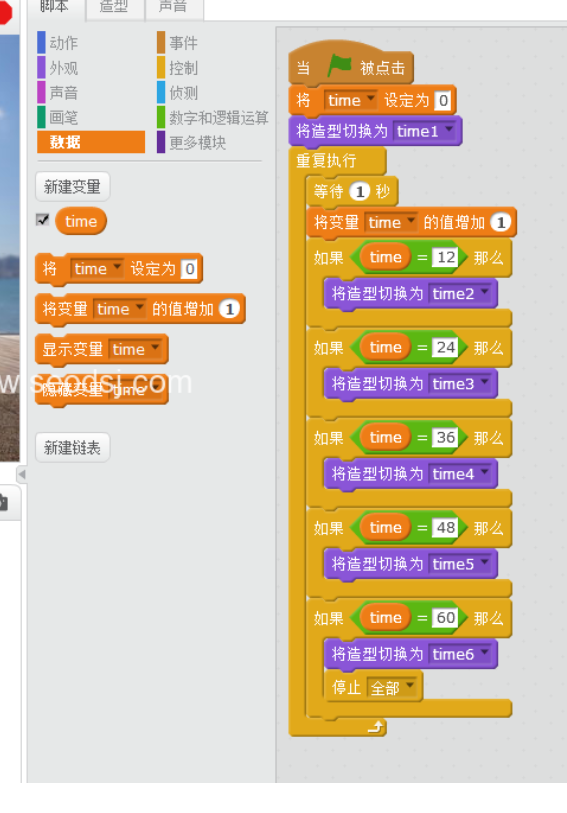The height and width of the screenshot is (813, 567).
Task: Click the time variable reporter in the palette
Action: (81, 221)
